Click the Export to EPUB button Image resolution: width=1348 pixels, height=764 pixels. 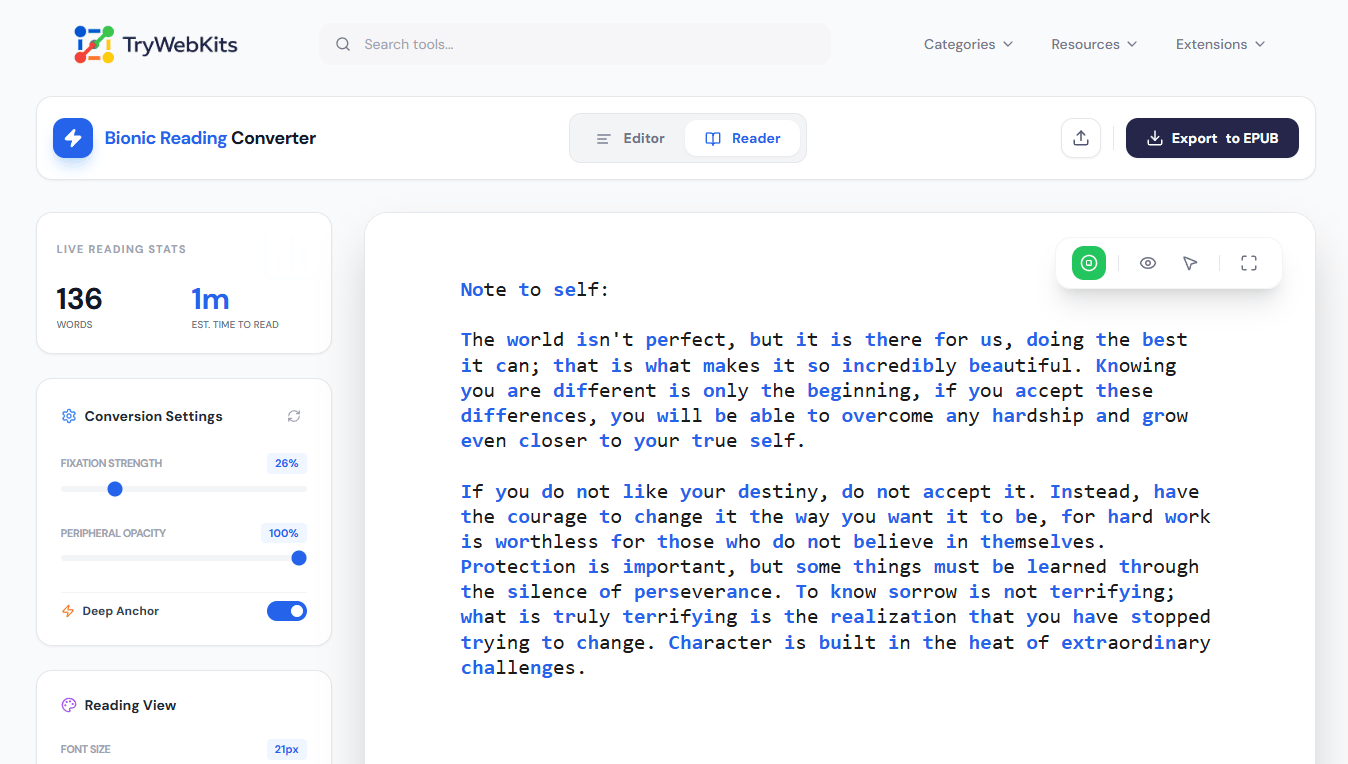[1212, 138]
